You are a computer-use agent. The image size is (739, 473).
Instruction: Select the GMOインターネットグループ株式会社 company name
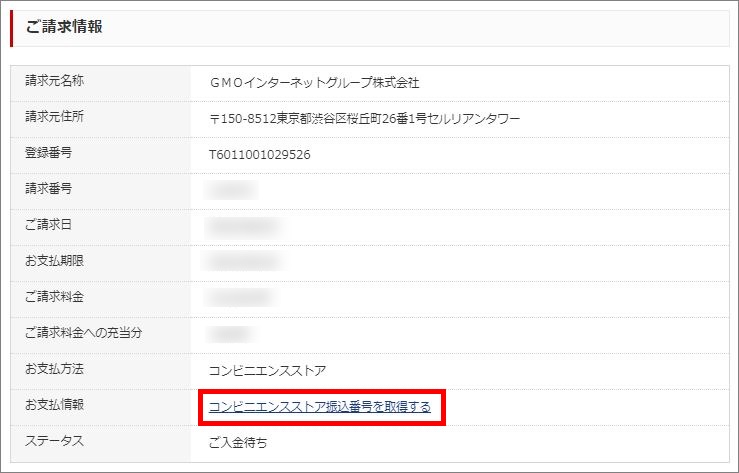(314, 82)
